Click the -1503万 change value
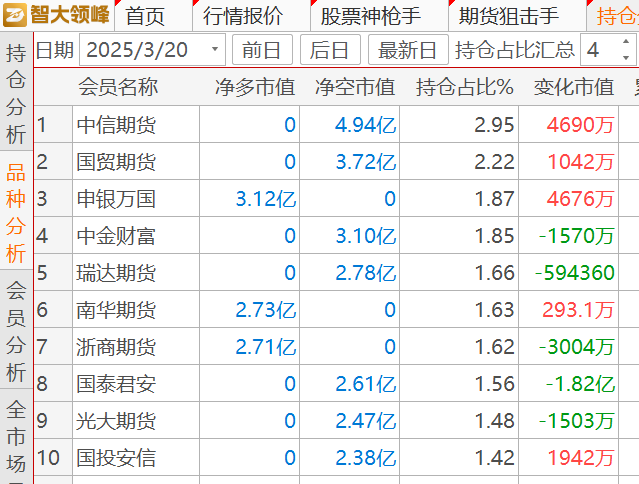Screen dimensions: 639x484 point(576,421)
